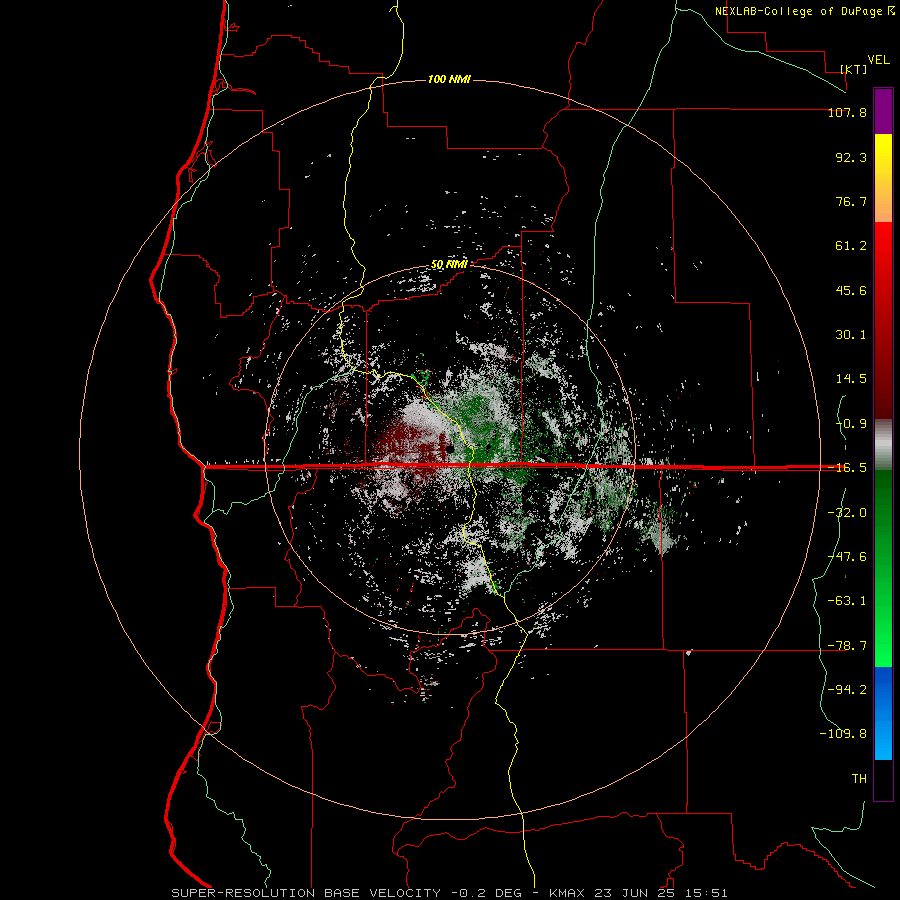
Task: Pick the yellow-orange segment of the color bar
Action: [x=883, y=178]
